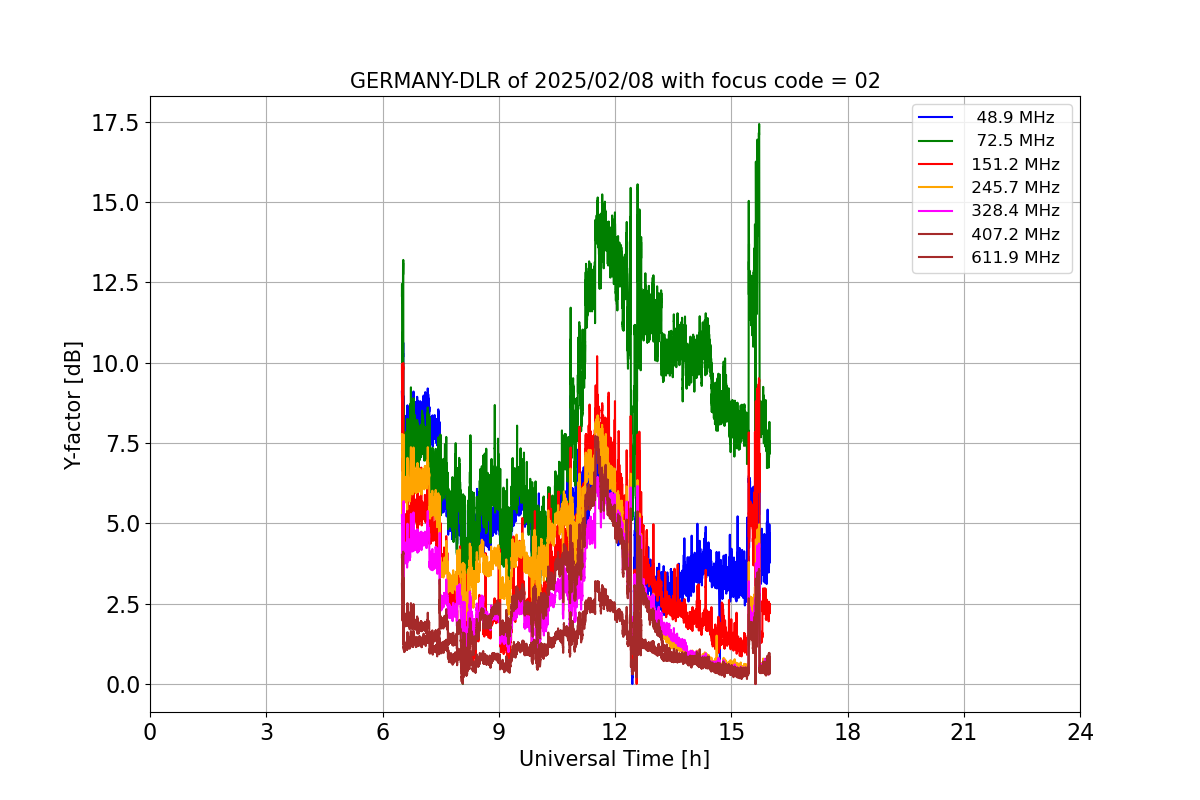This screenshot has width=1200, height=800.
Task: Click hour 6 on the Universal Time axis
Action: coord(382,732)
